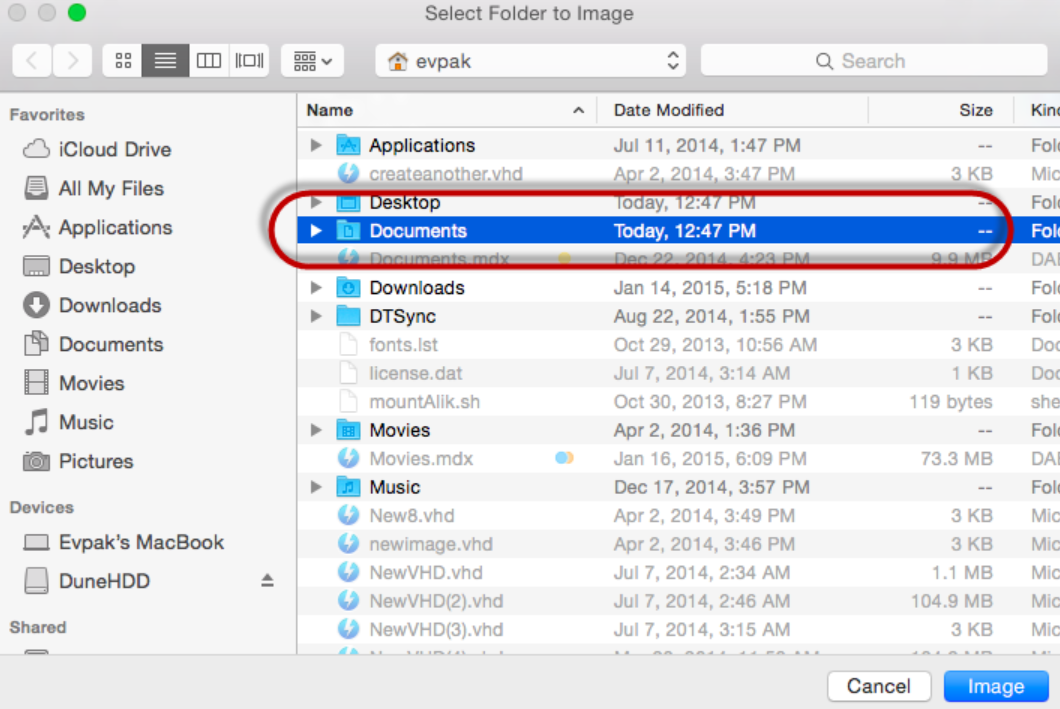Image resolution: width=1060 pixels, height=709 pixels.
Task: Click the Cancel button
Action: tap(878, 686)
